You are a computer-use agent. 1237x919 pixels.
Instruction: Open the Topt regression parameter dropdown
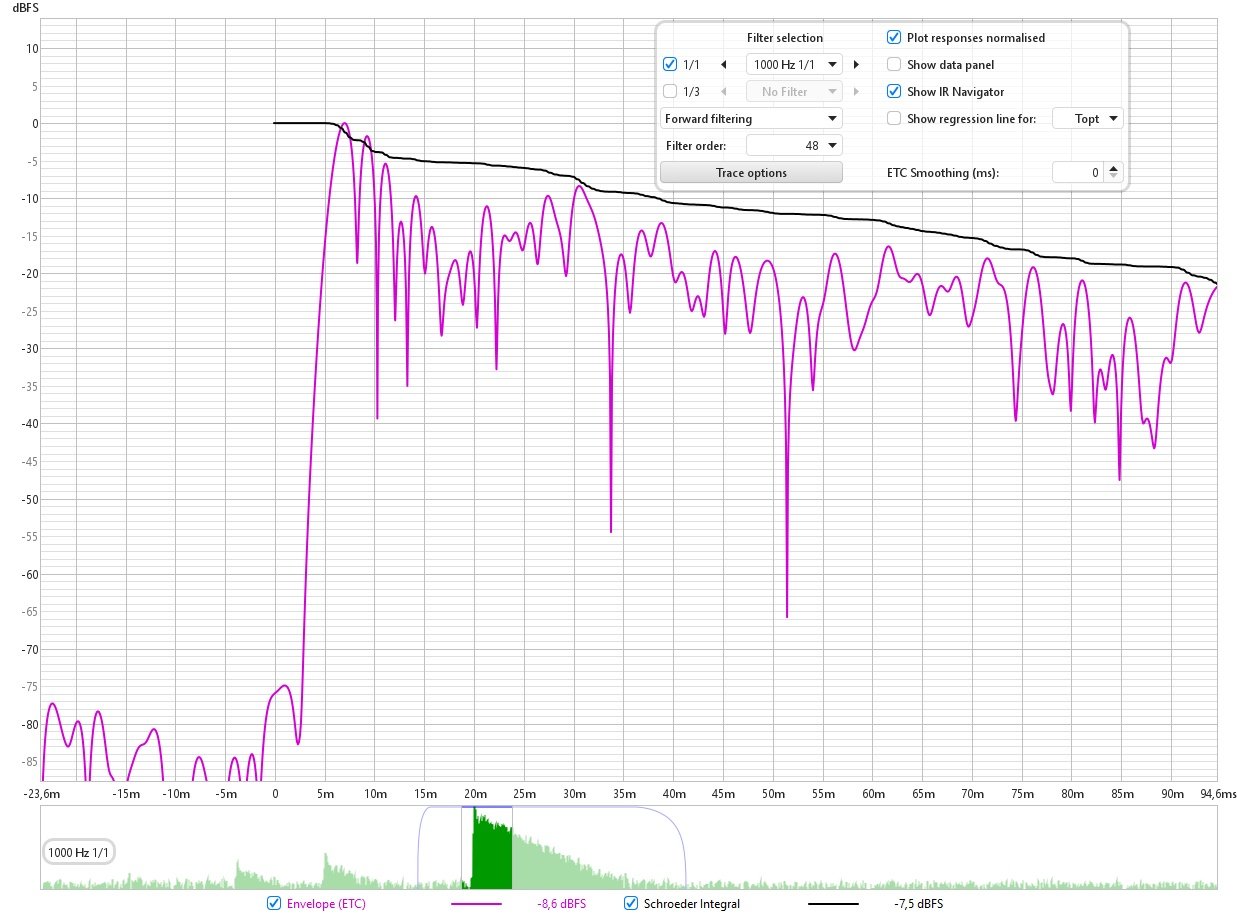click(x=1088, y=119)
